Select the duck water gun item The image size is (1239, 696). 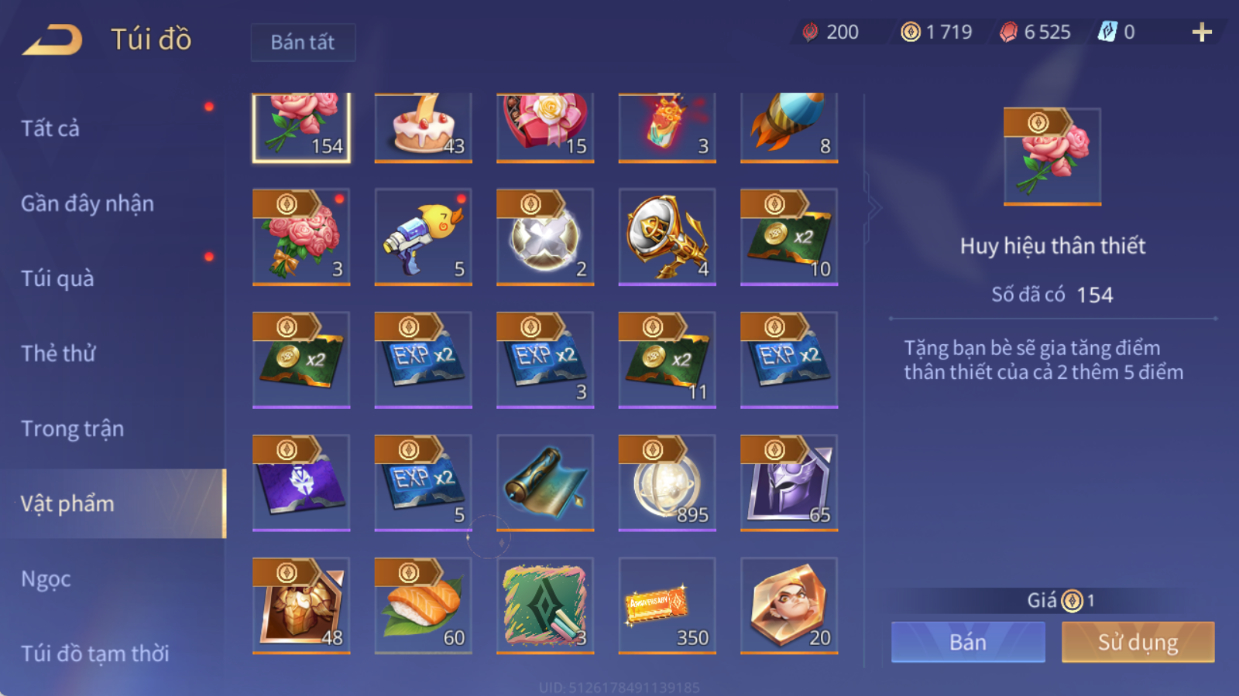point(423,237)
